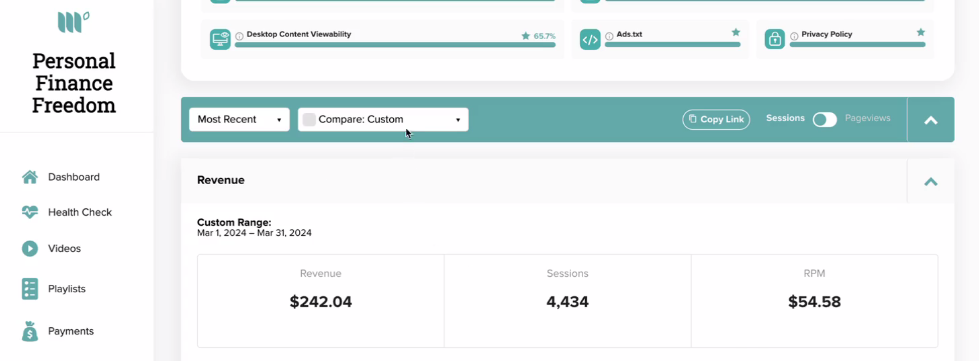Open Health Check heartbeat icon

tap(30, 212)
